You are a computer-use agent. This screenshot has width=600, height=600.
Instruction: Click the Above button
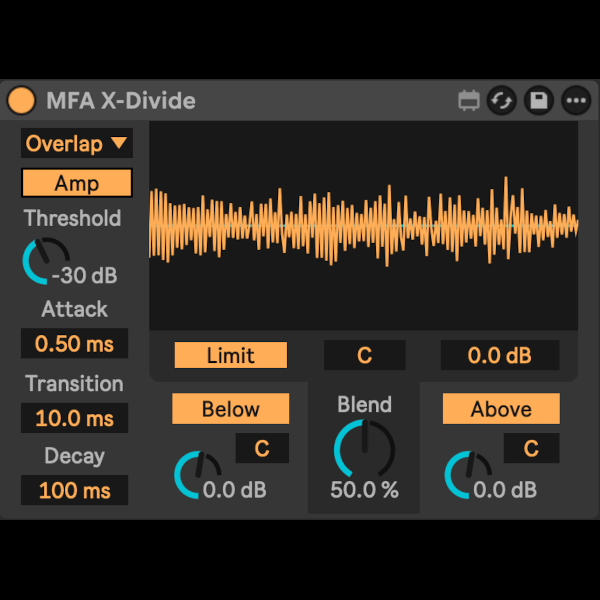[501, 409]
